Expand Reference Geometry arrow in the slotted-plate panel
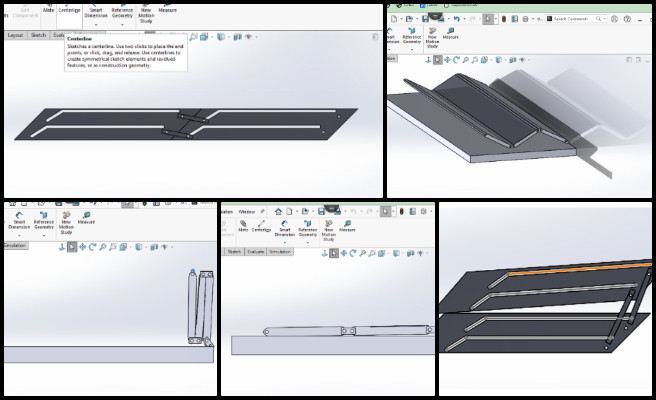This screenshot has width=656, height=400. (x=122, y=25)
